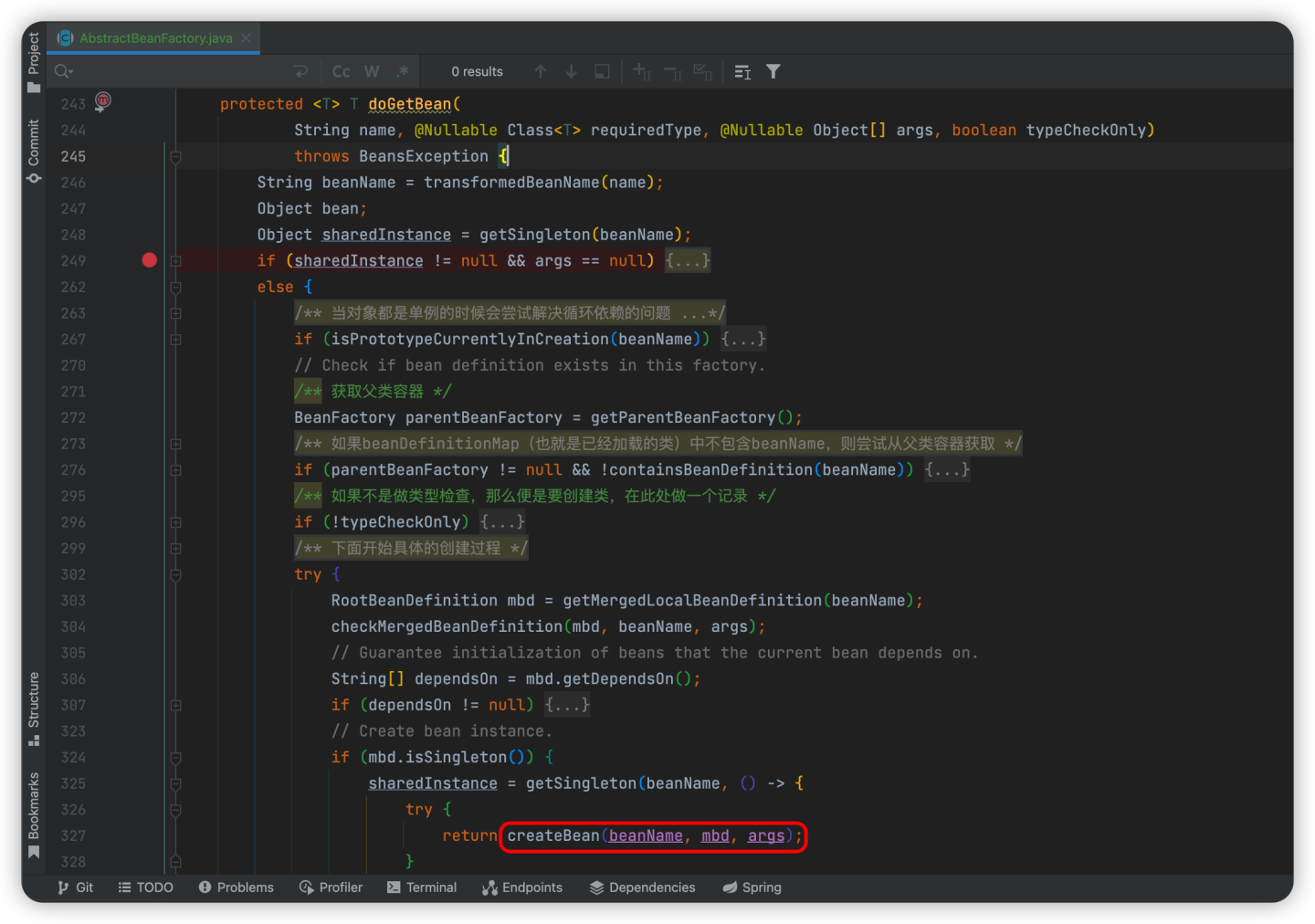Click folded {...} after containsBeanDefinition
The width and height of the screenshot is (1315, 924).
coord(946,469)
